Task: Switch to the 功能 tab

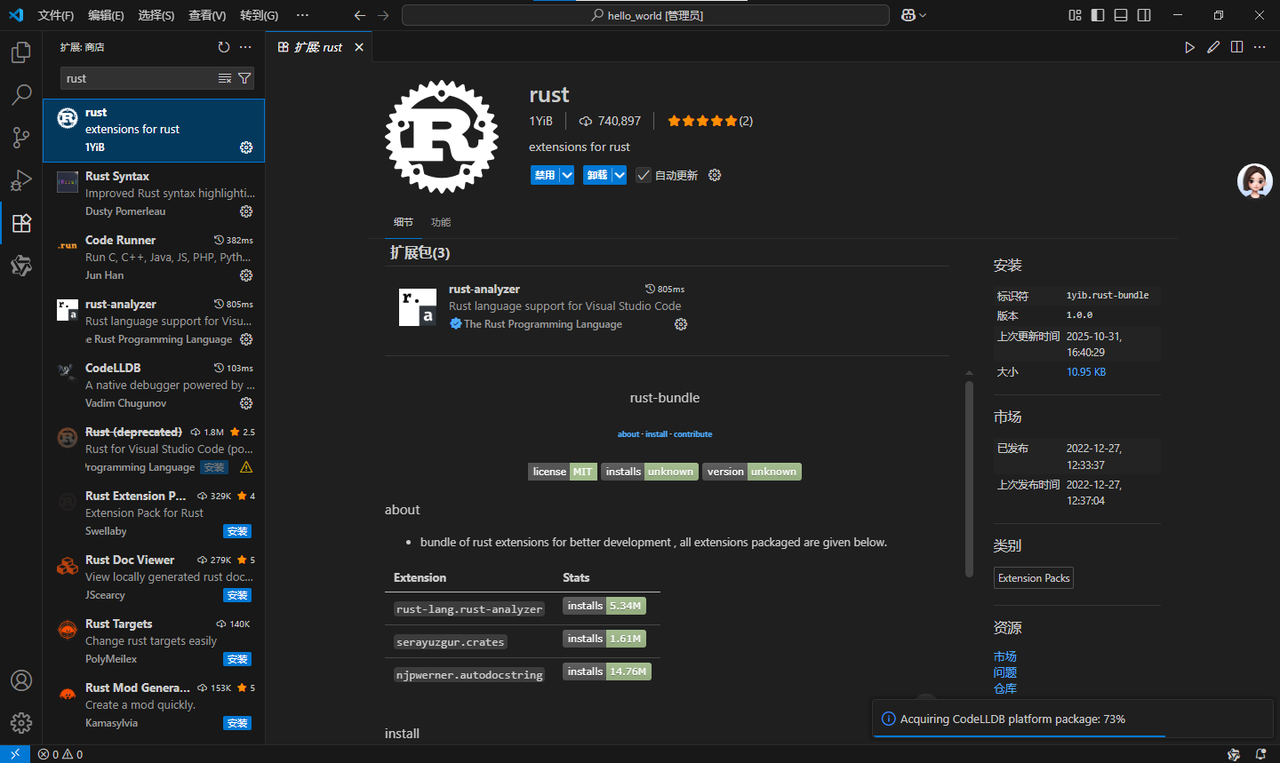Action: click(x=440, y=222)
